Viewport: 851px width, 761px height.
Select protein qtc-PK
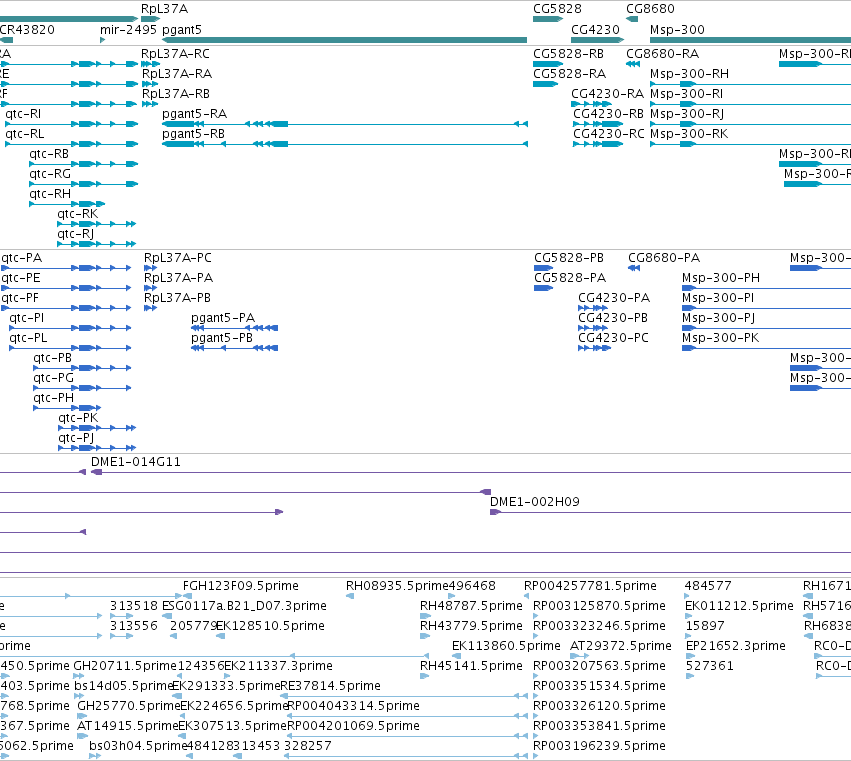[97, 428]
